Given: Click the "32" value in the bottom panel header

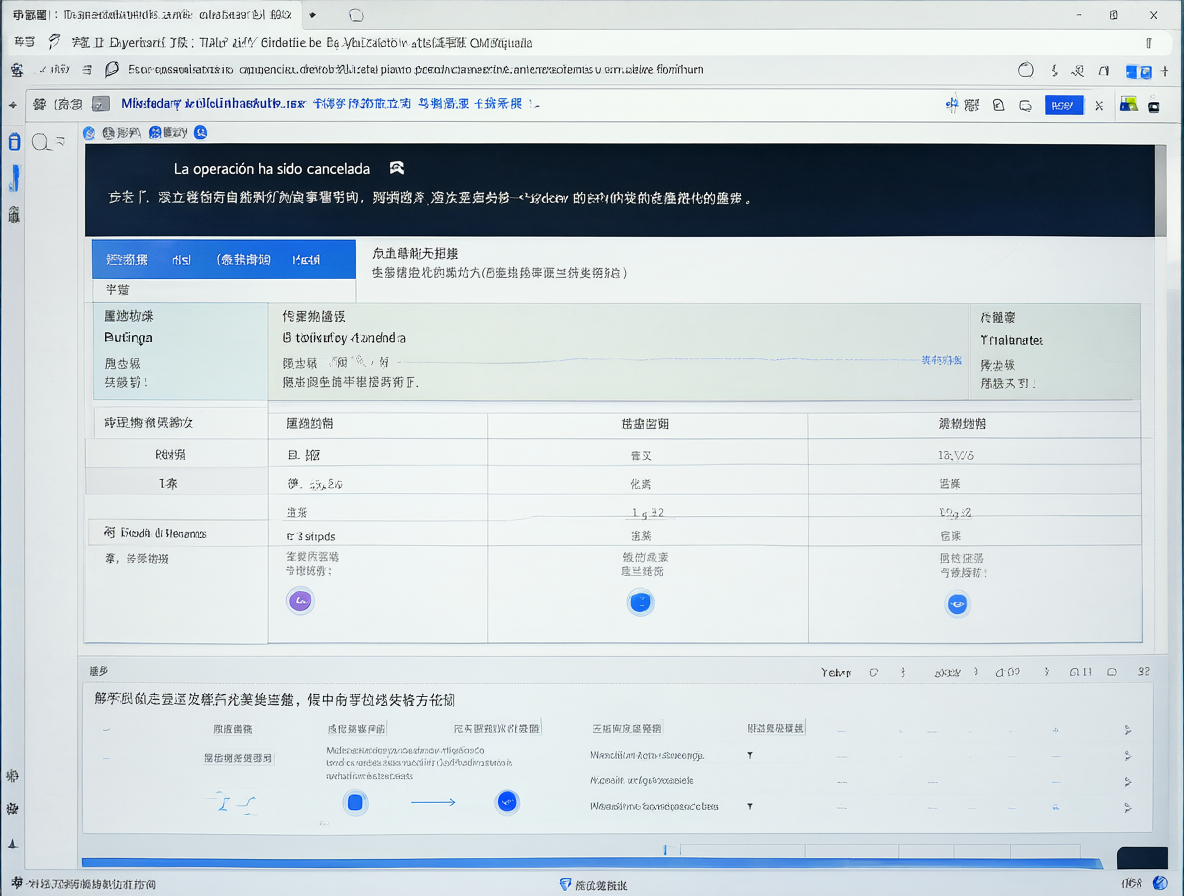Looking at the screenshot, I should click(x=1143, y=672).
